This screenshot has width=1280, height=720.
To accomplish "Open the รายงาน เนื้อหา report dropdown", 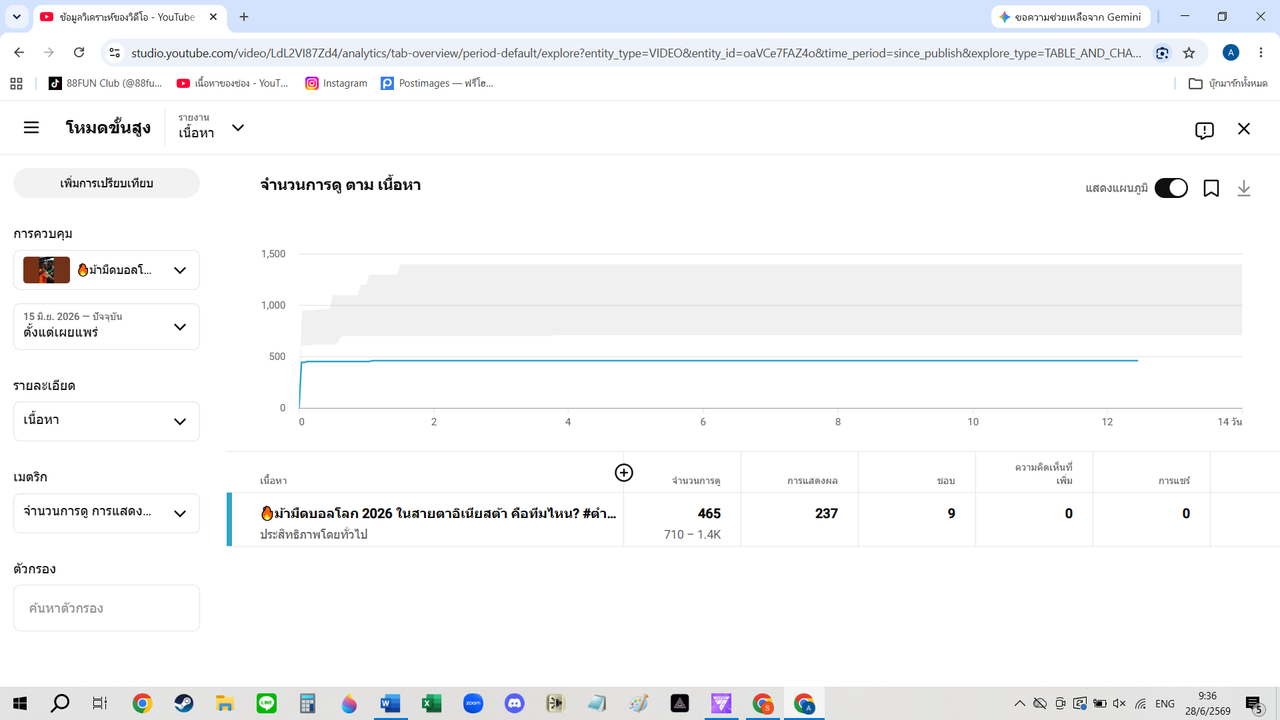I will point(211,127).
